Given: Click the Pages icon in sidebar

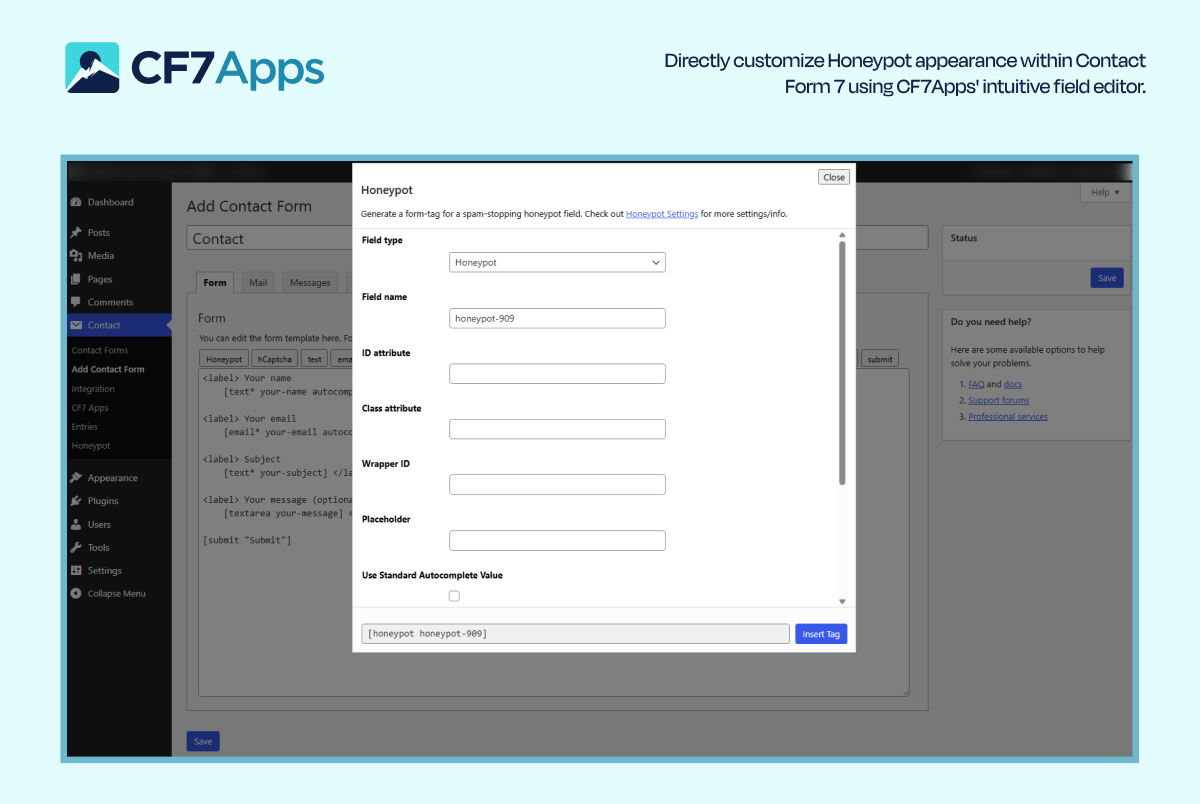Looking at the screenshot, I should pos(76,279).
